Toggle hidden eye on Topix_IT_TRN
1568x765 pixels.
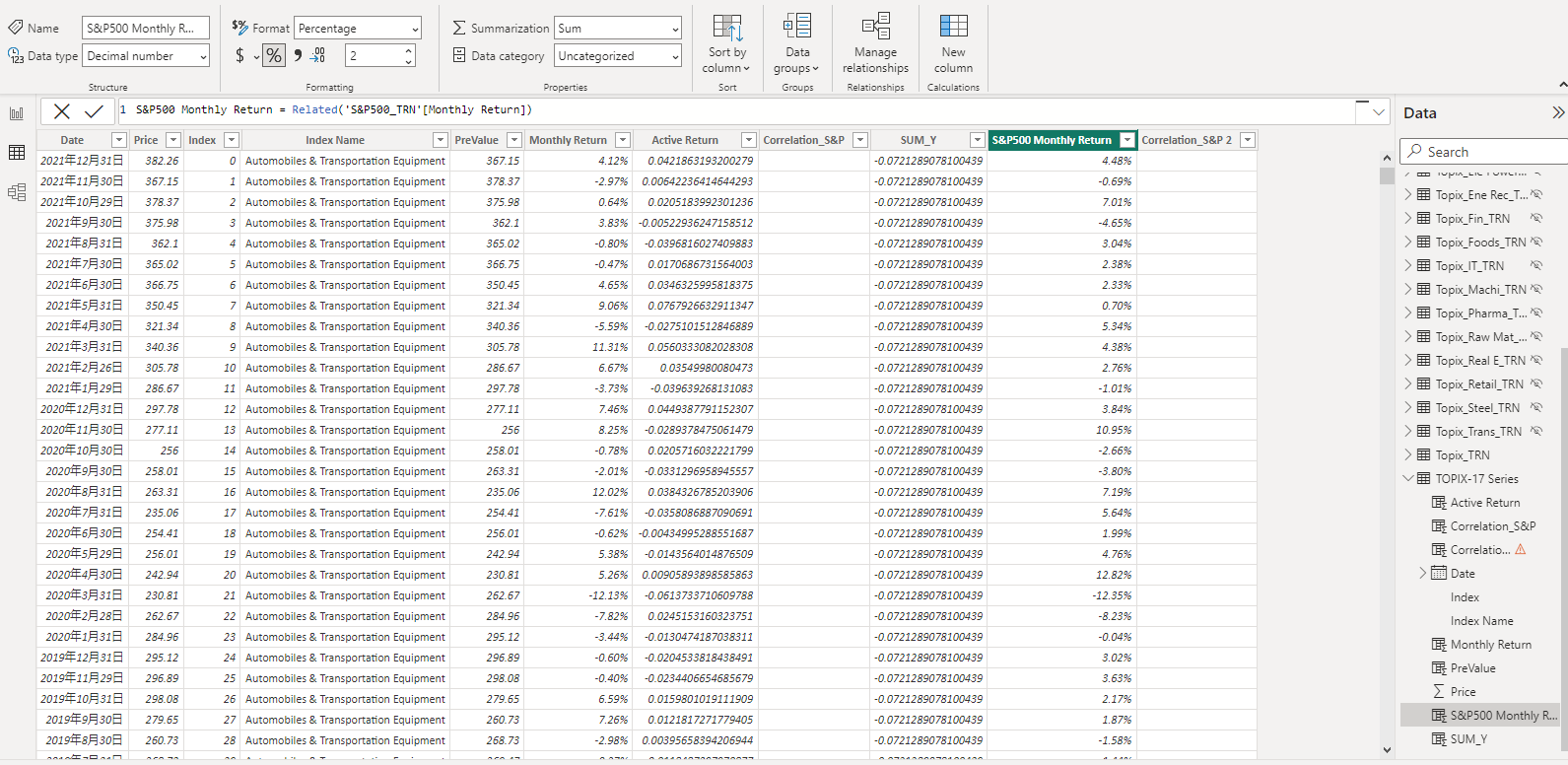click(1535, 266)
